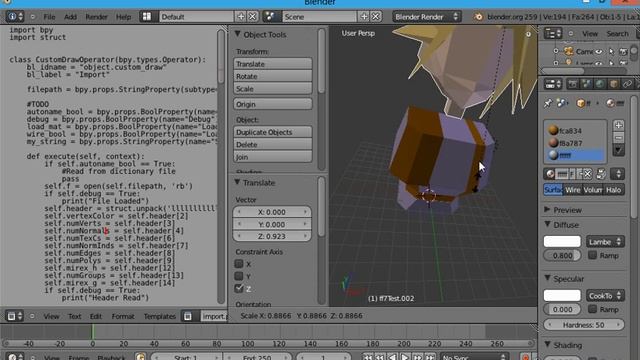
Task: Switch to the Scene properties icon
Action: tap(586, 84)
